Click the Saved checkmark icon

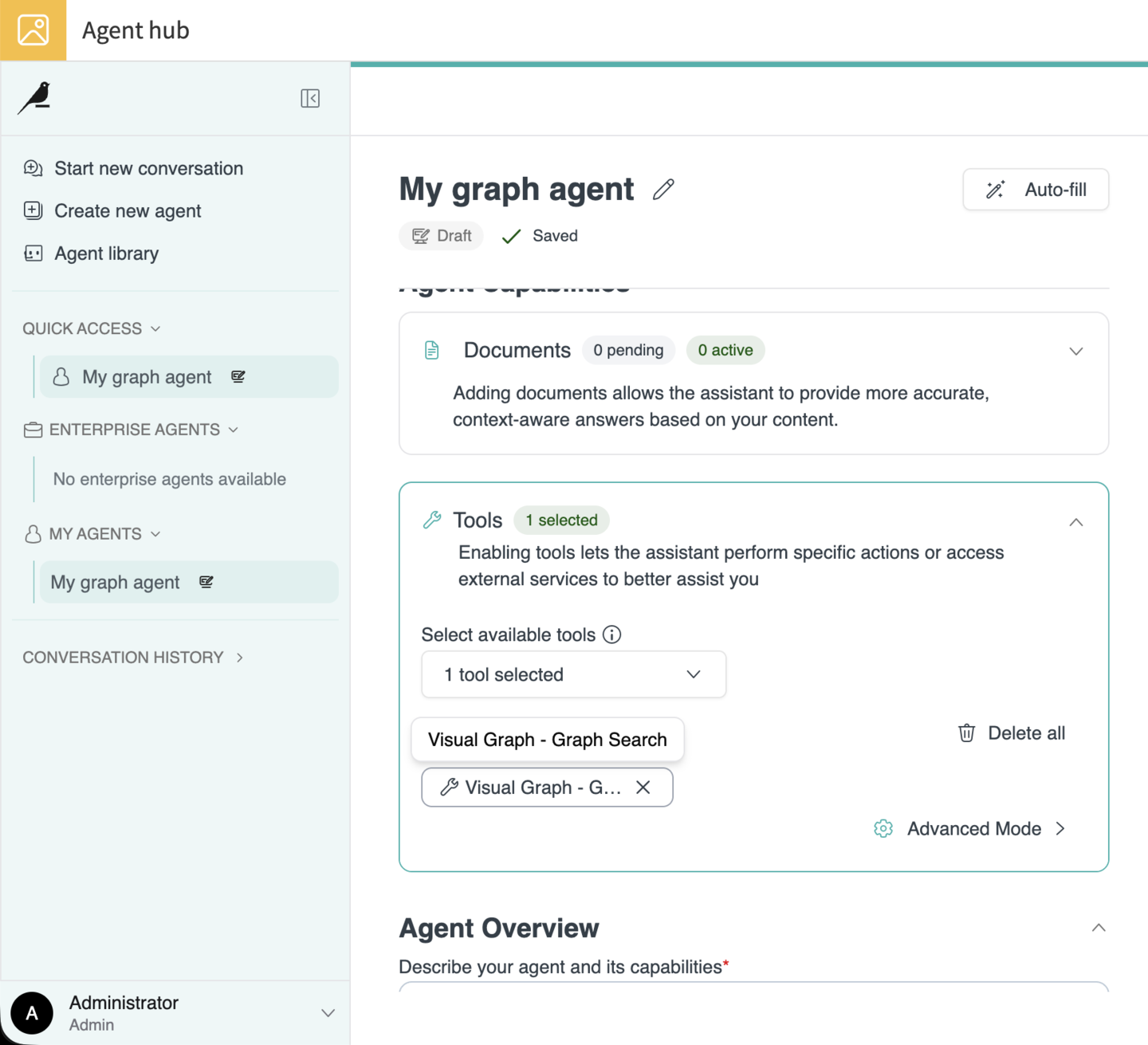click(511, 236)
